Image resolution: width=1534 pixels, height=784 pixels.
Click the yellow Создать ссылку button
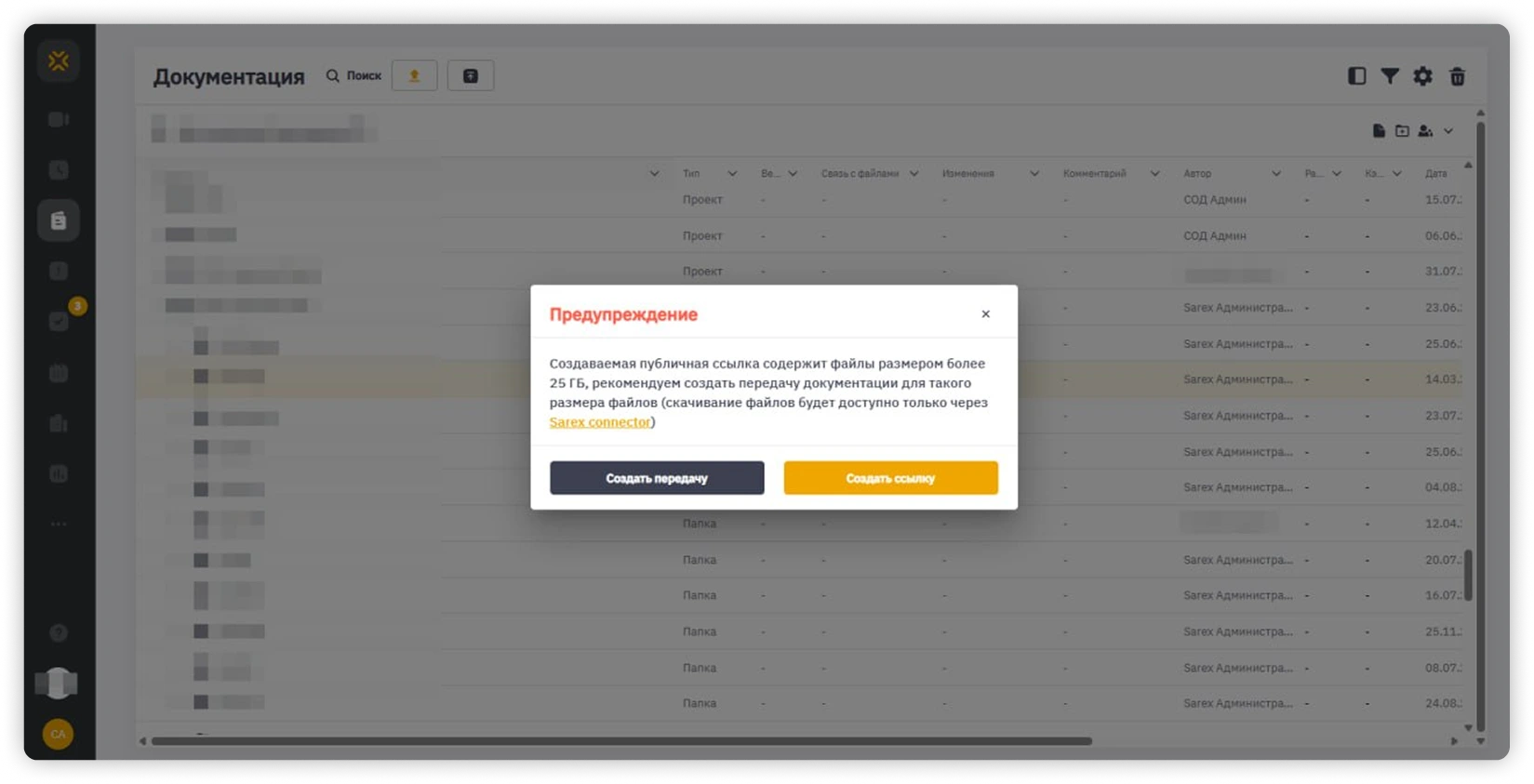(890, 478)
